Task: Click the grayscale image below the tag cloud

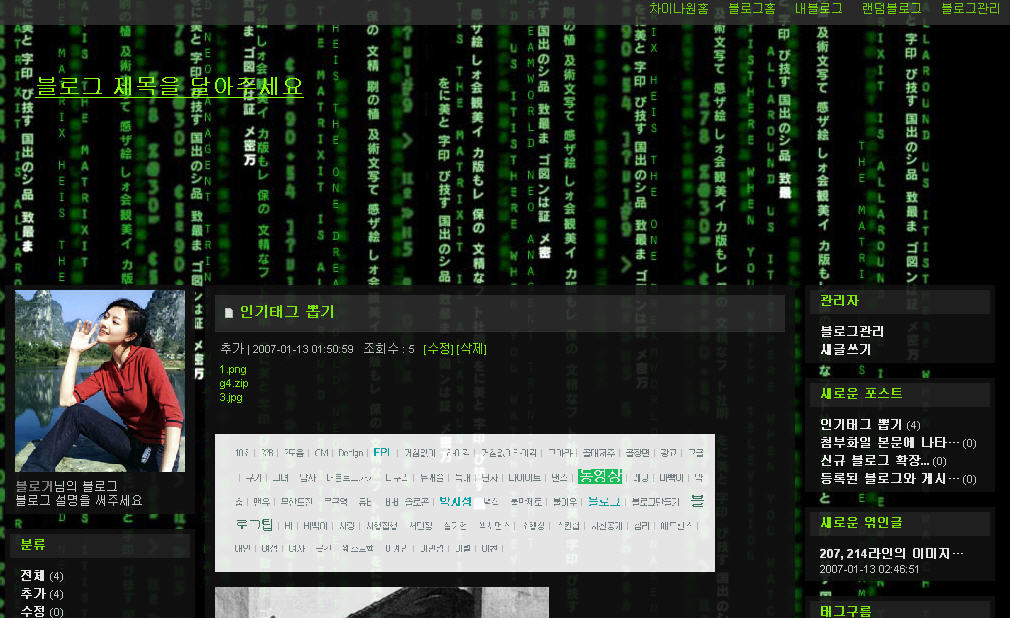Action: [x=382, y=603]
